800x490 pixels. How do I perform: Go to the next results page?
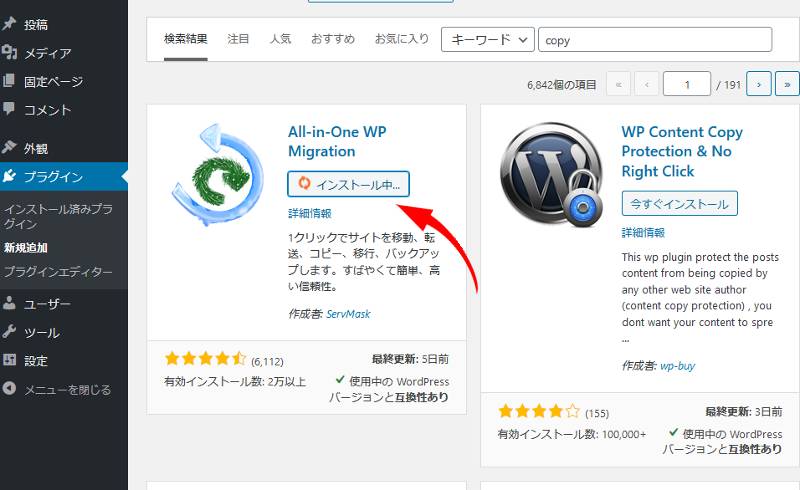(x=759, y=84)
